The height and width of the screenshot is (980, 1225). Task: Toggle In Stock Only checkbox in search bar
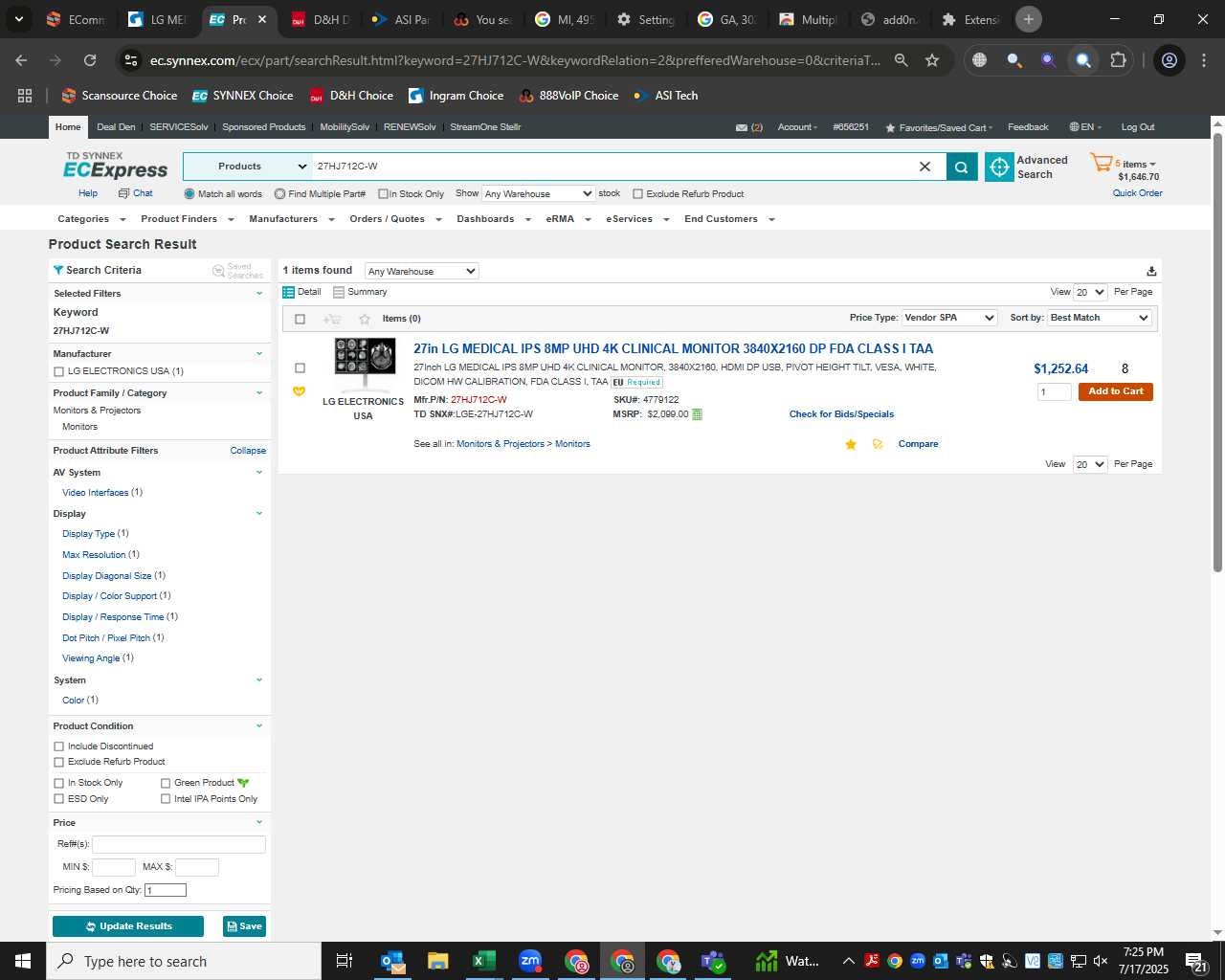pyautogui.click(x=383, y=194)
